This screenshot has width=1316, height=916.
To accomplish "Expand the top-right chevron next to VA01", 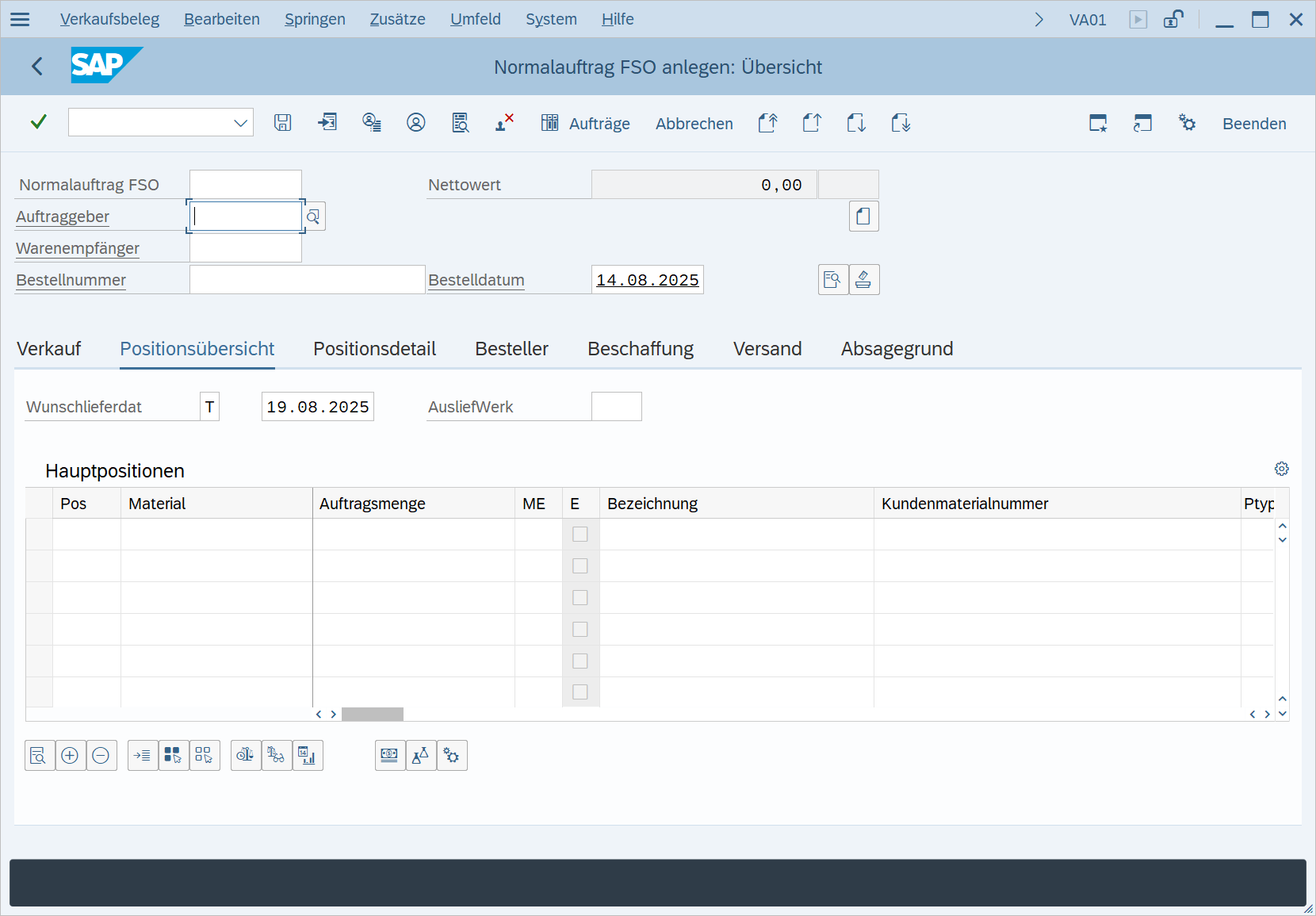I will click(x=1039, y=20).
